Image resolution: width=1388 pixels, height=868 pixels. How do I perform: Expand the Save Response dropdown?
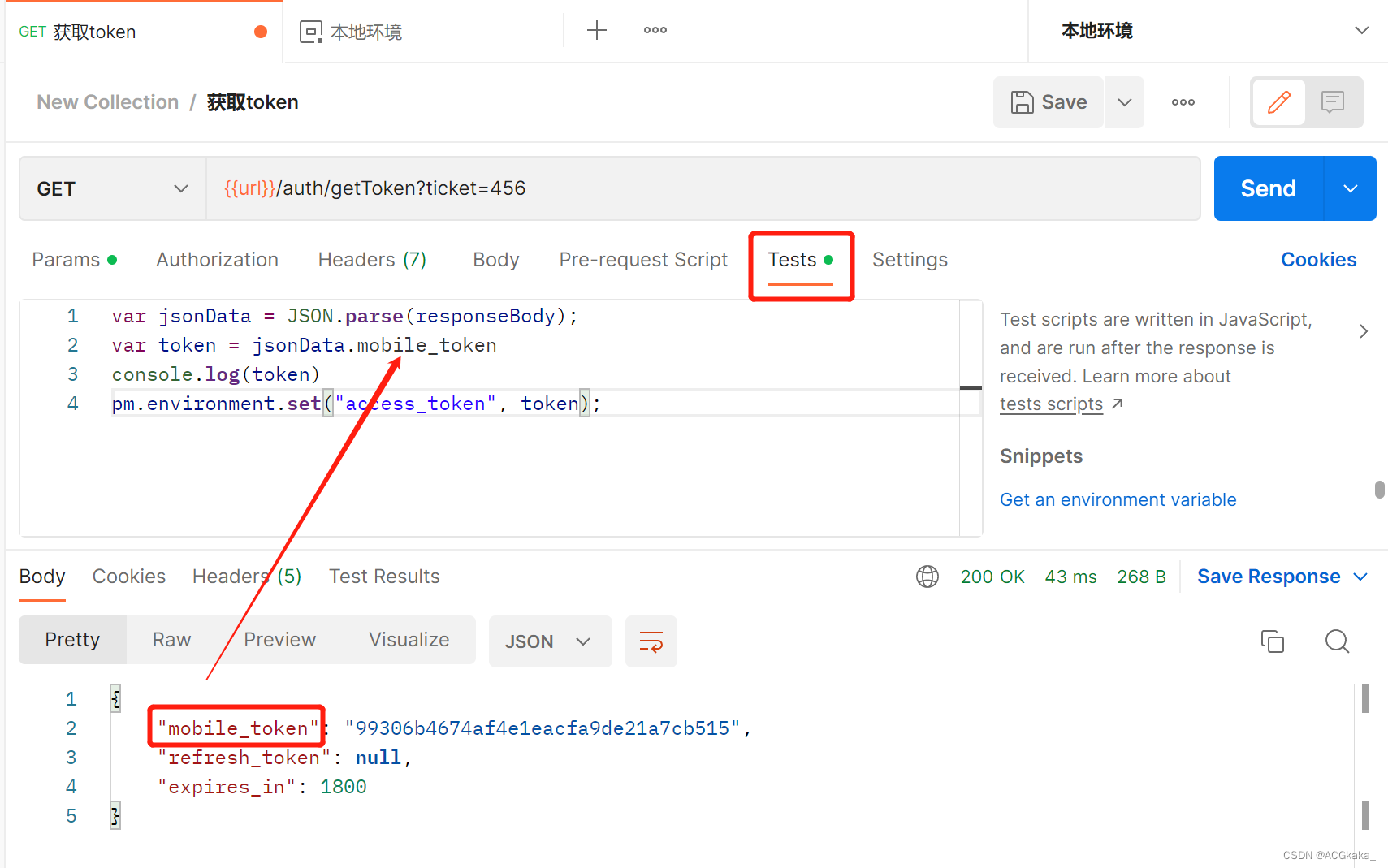point(1282,577)
